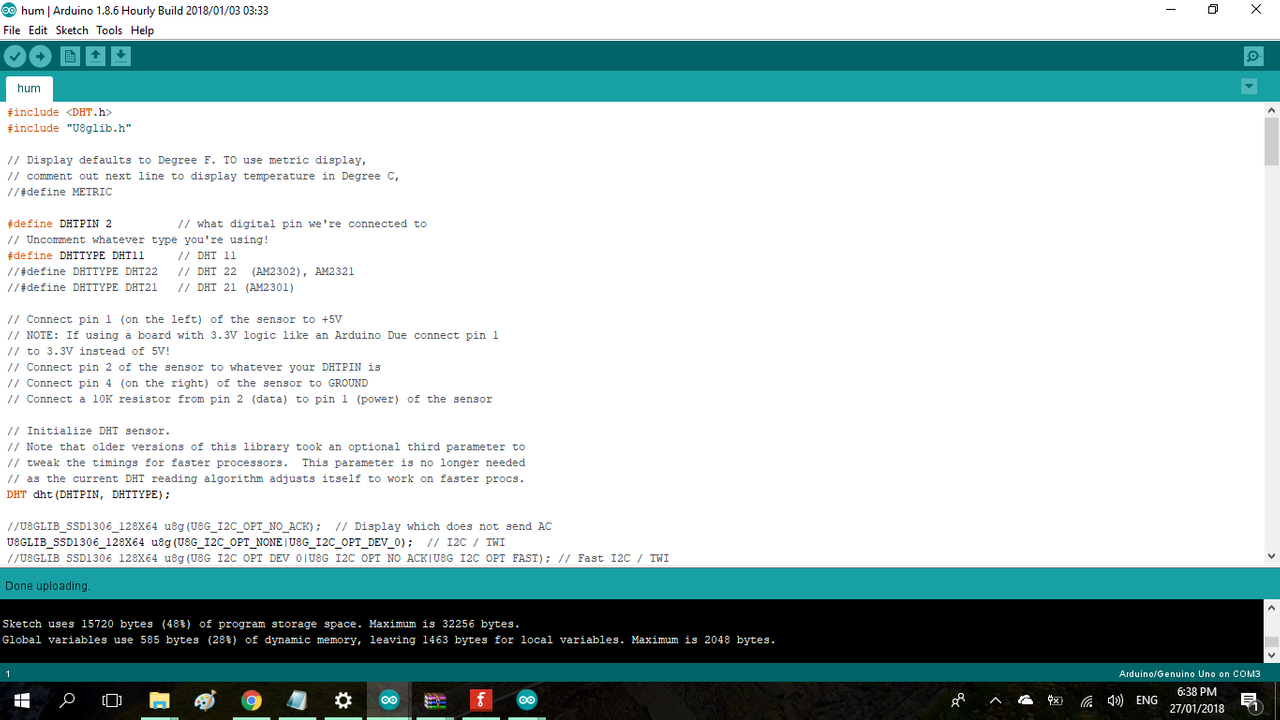The height and width of the screenshot is (720, 1280).
Task: Create a new sketch with the page icon
Action: point(70,57)
